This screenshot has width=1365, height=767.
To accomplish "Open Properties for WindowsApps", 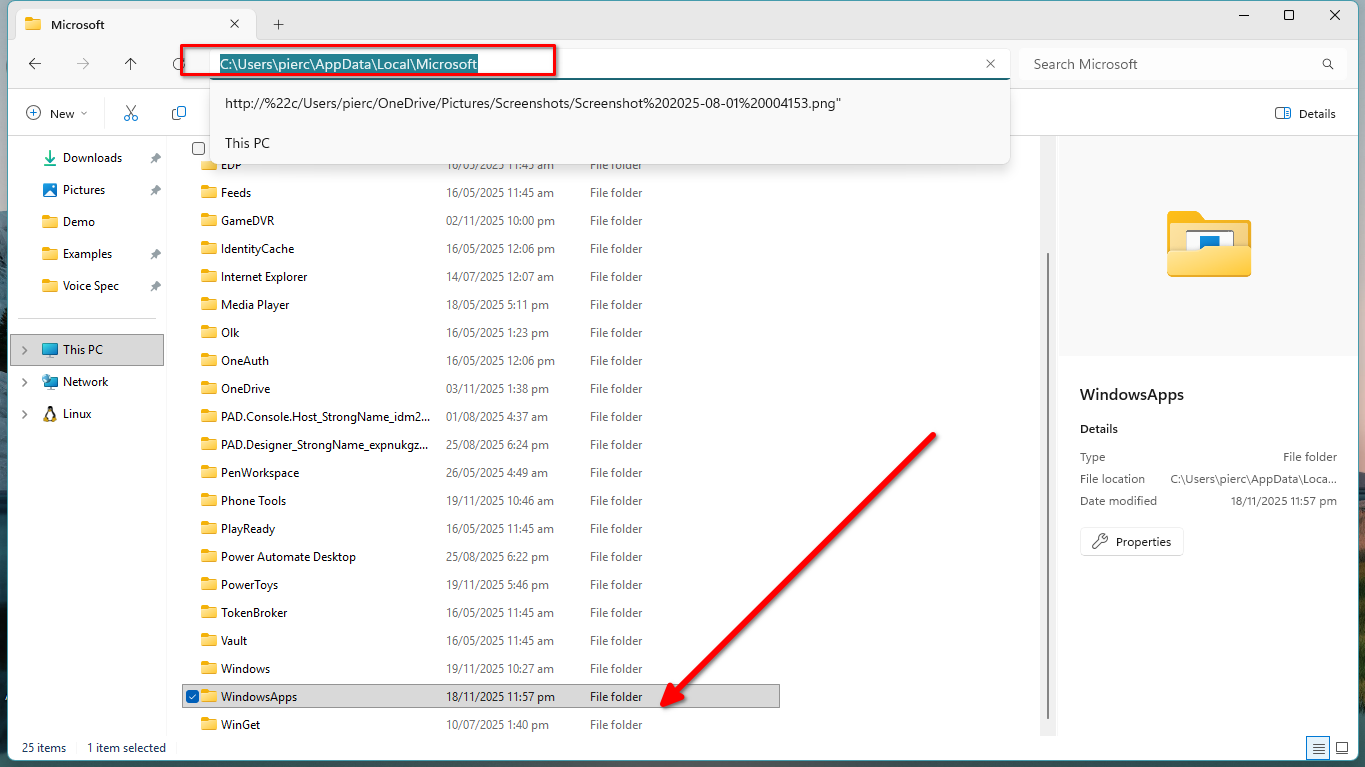I will 1131,541.
